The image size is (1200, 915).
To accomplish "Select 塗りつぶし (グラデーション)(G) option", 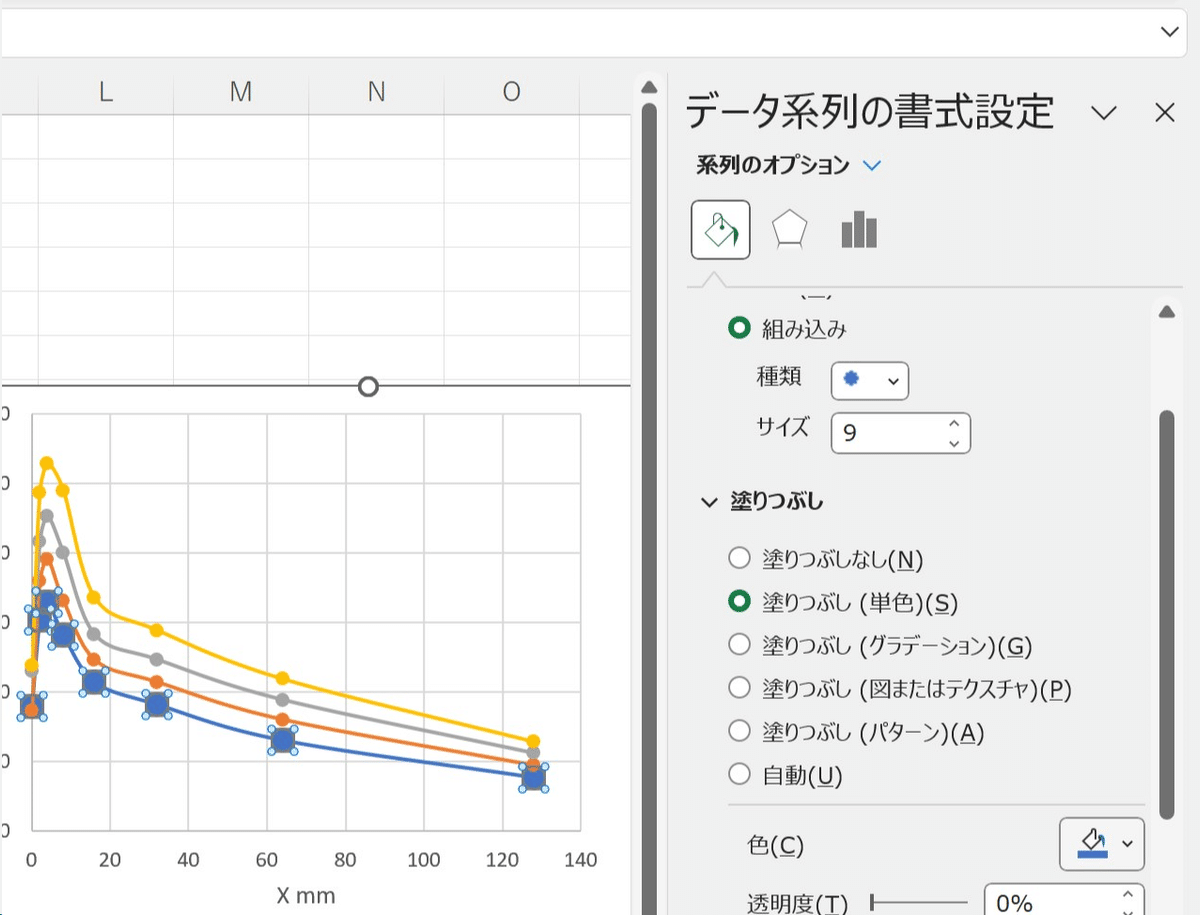I will click(739, 645).
